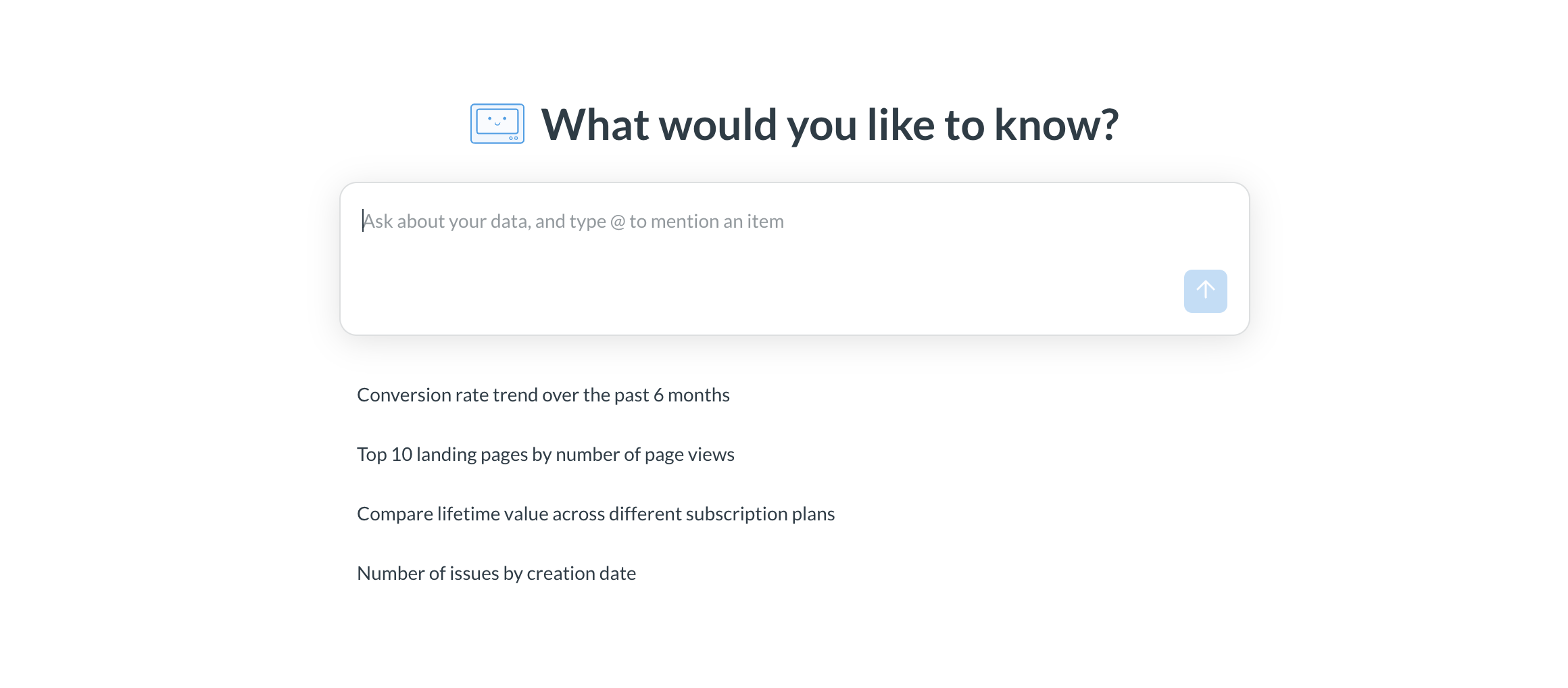Click the Metabot robot face icon
1568x688 pixels.
coord(497,124)
